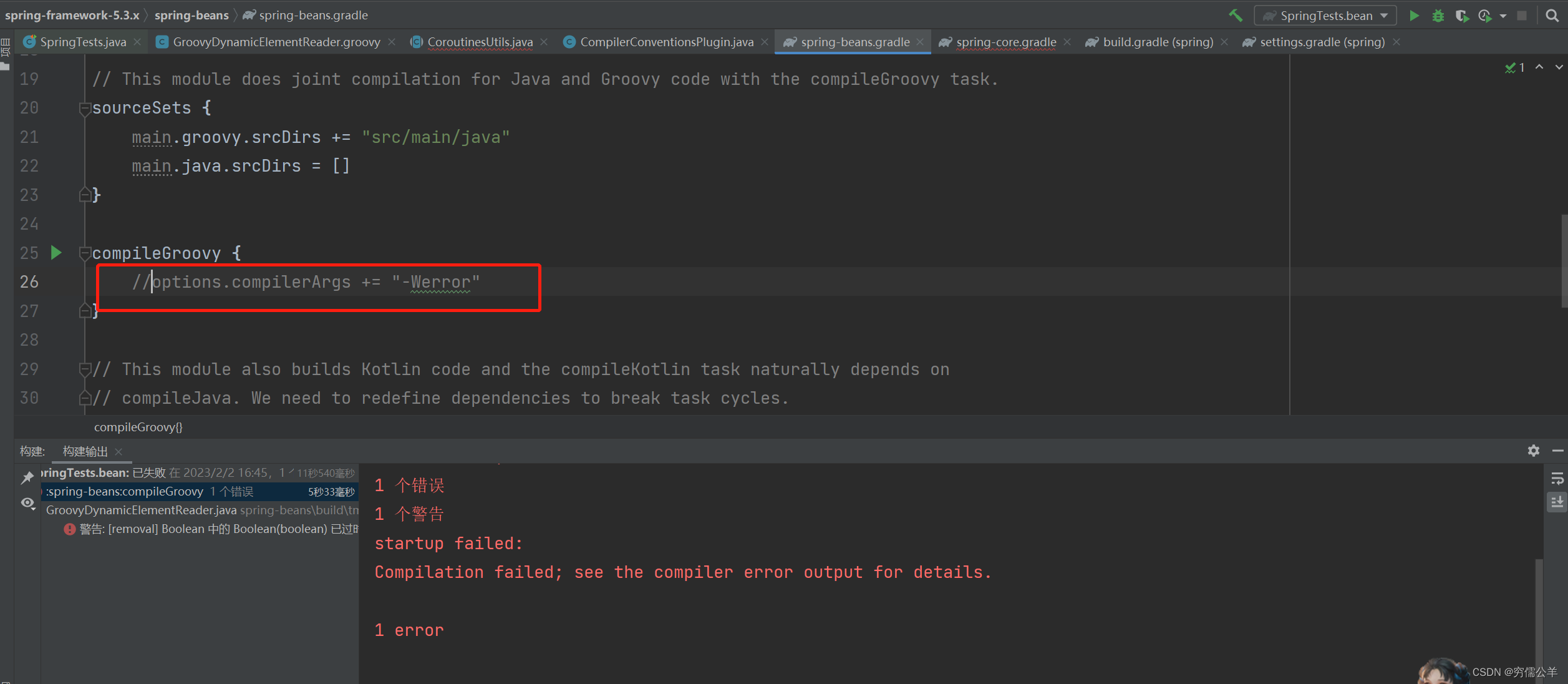This screenshot has width=1568, height=684.
Task: Click the run gutter icon at line 25
Action: pyautogui.click(x=56, y=253)
